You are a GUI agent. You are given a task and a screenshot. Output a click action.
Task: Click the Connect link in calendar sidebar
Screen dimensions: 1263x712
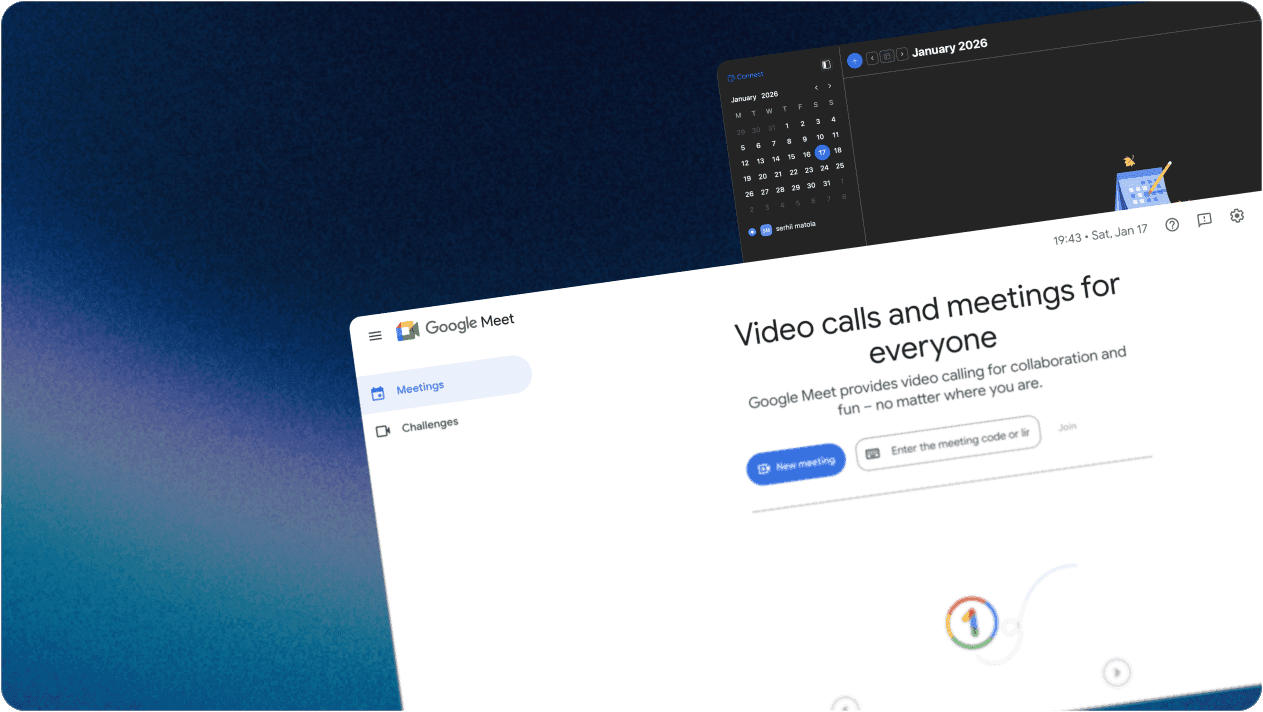pos(746,76)
